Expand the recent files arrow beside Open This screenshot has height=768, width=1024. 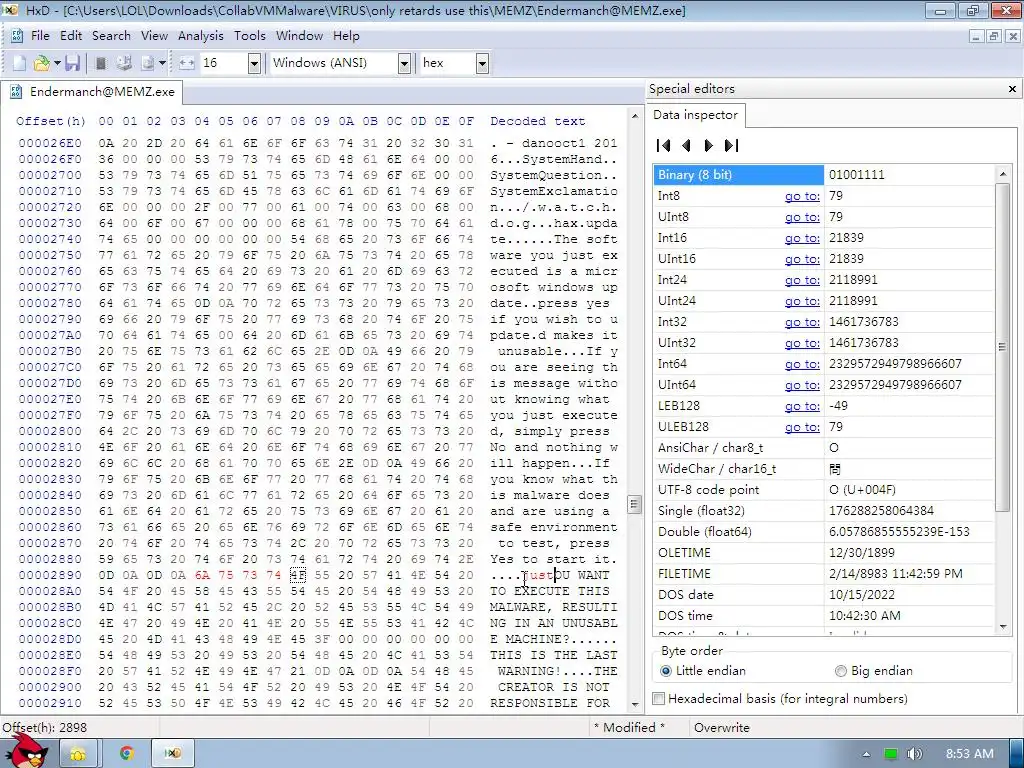point(57,63)
